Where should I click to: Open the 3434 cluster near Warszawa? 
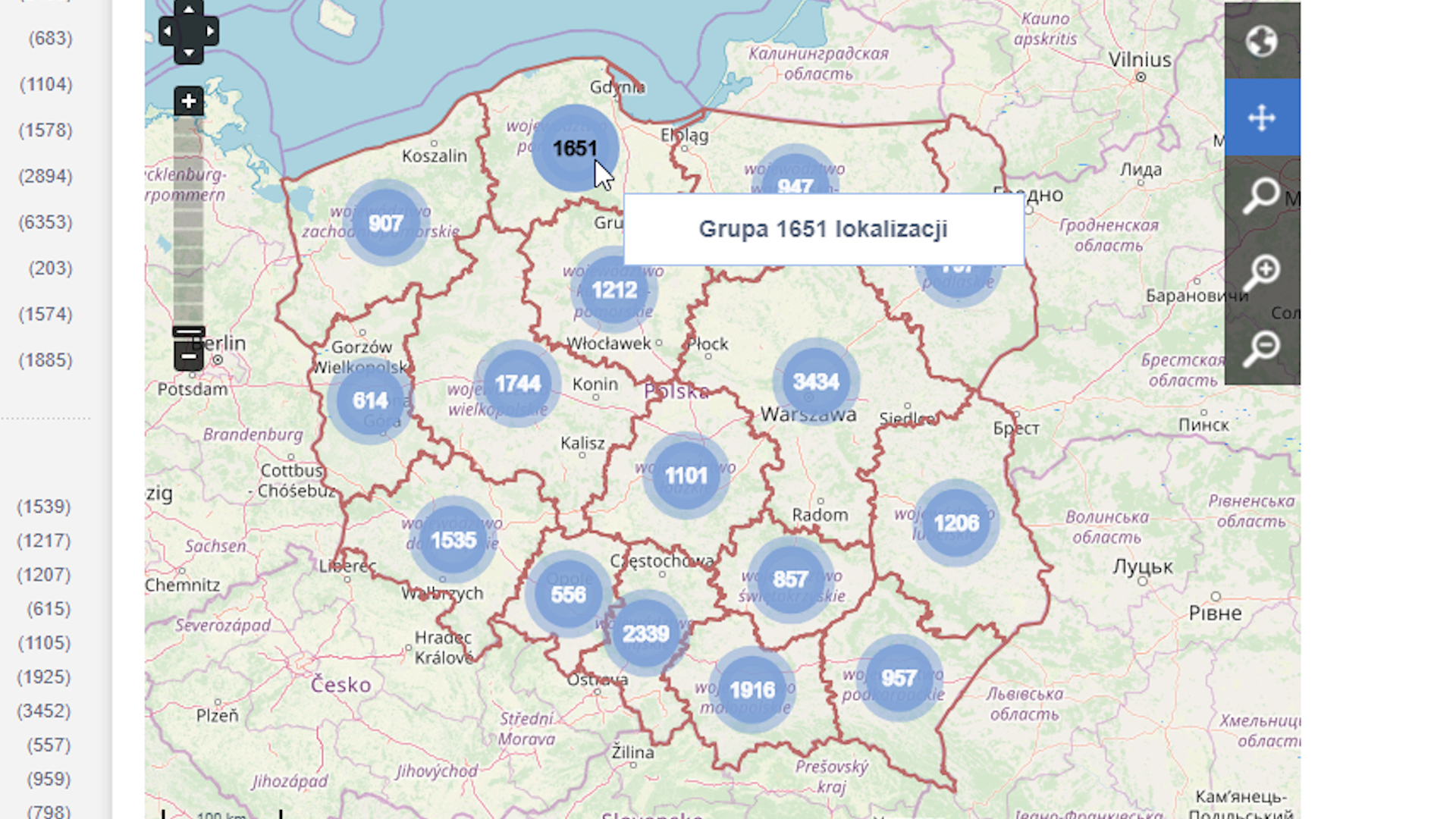click(816, 381)
